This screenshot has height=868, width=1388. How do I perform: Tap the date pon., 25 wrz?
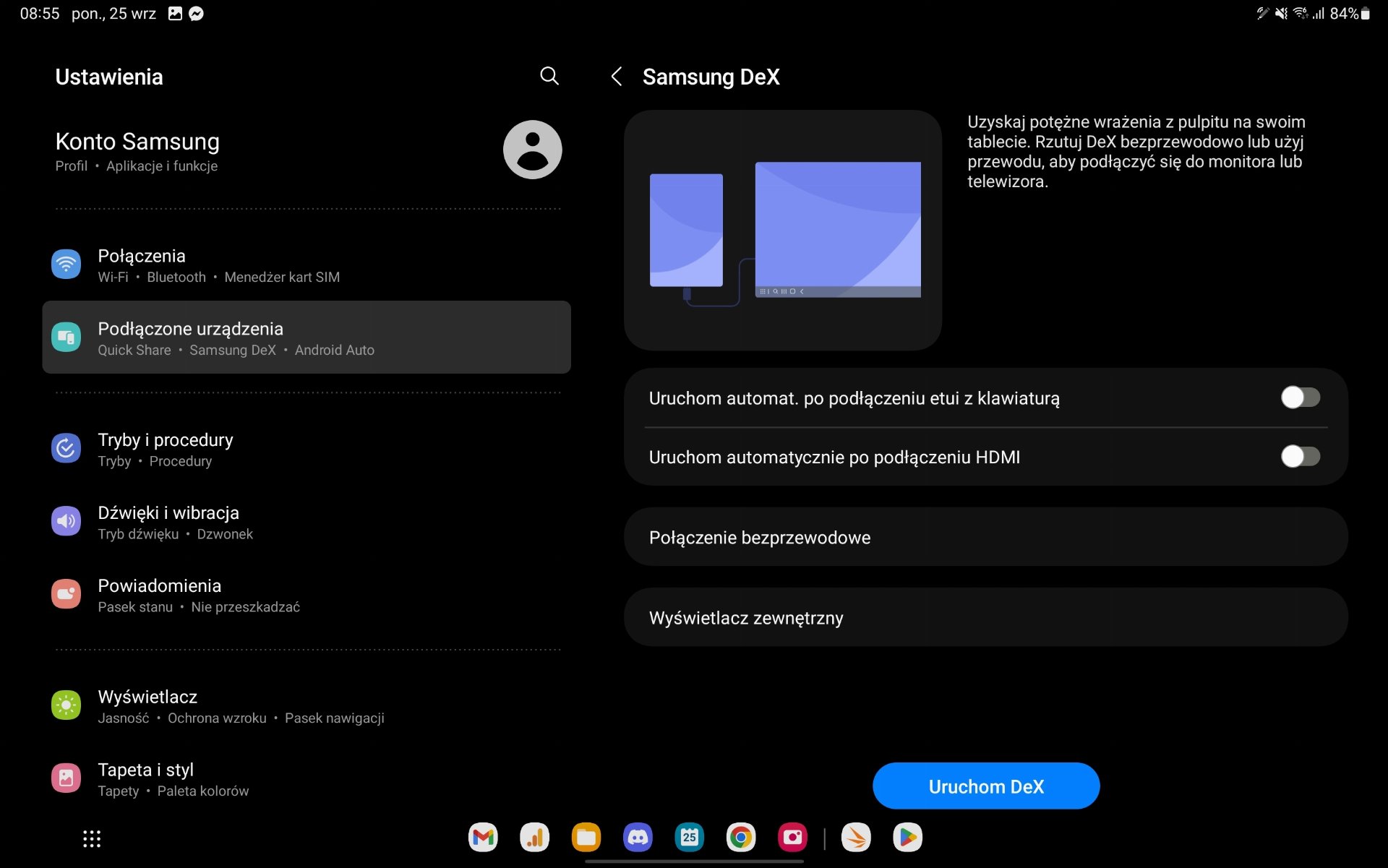click(x=113, y=14)
